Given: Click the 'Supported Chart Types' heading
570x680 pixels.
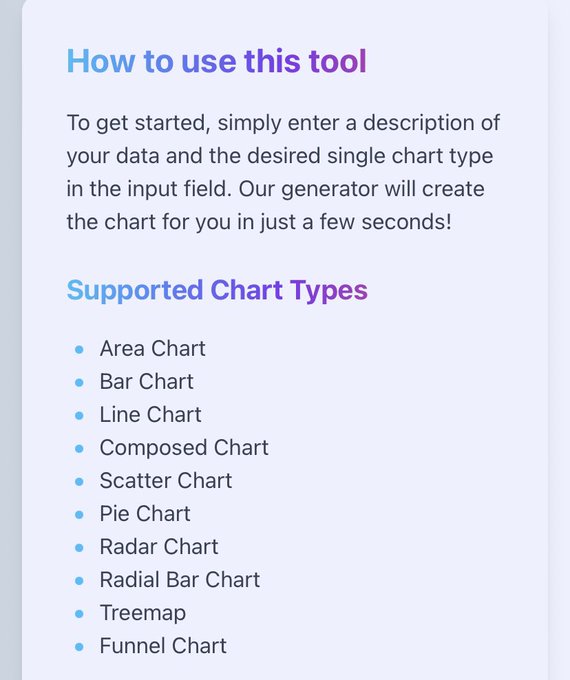Looking at the screenshot, I should 217,290.
